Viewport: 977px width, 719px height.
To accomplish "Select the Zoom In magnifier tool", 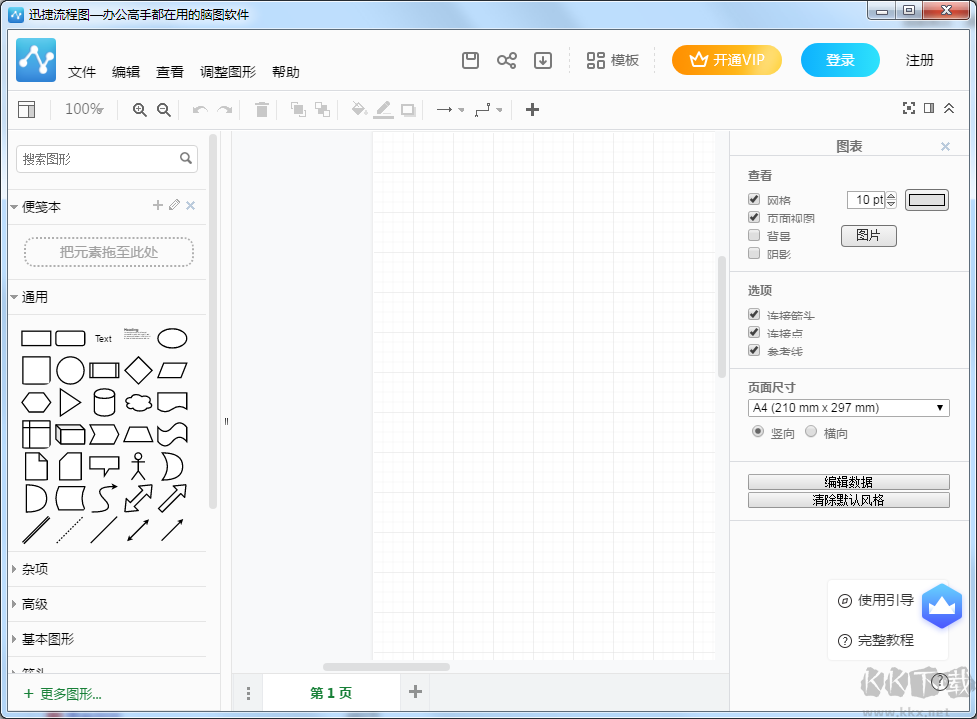I will tap(139, 109).
